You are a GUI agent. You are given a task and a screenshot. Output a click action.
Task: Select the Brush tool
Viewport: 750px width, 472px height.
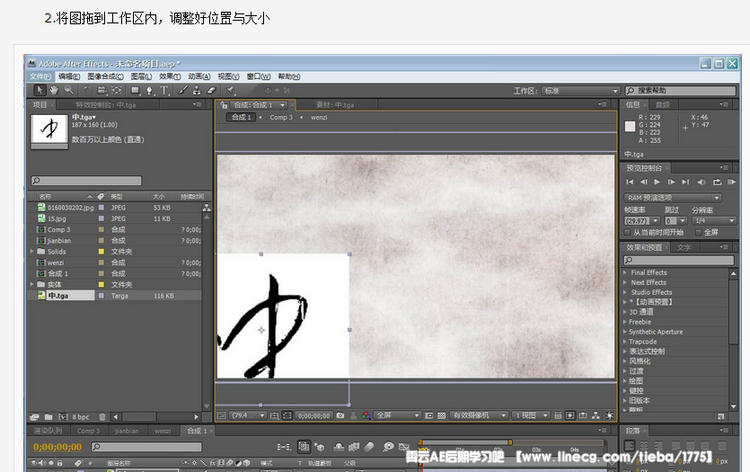[x=183, y=90]
